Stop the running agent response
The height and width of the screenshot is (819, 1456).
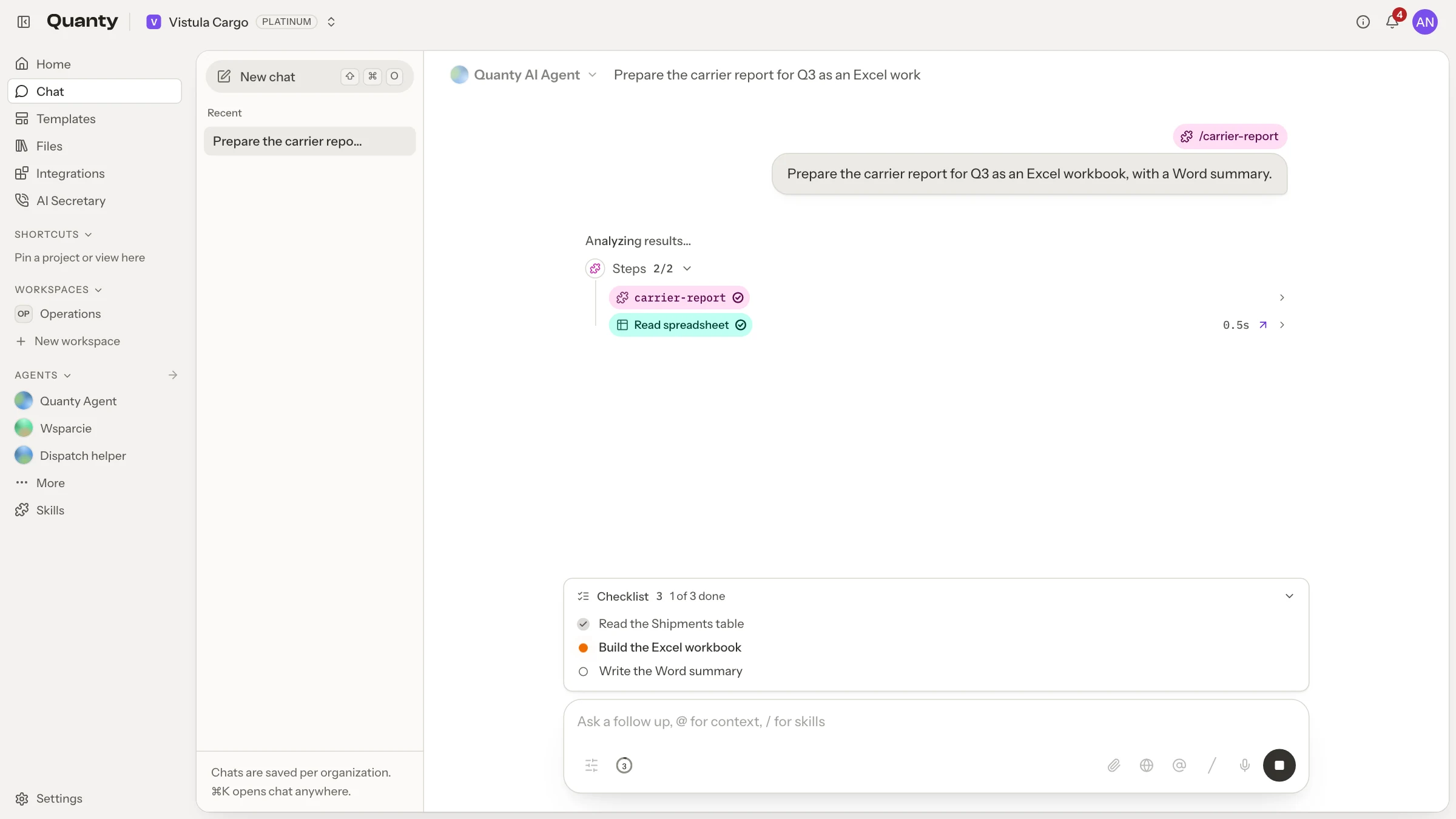[x=1279, y=765]
